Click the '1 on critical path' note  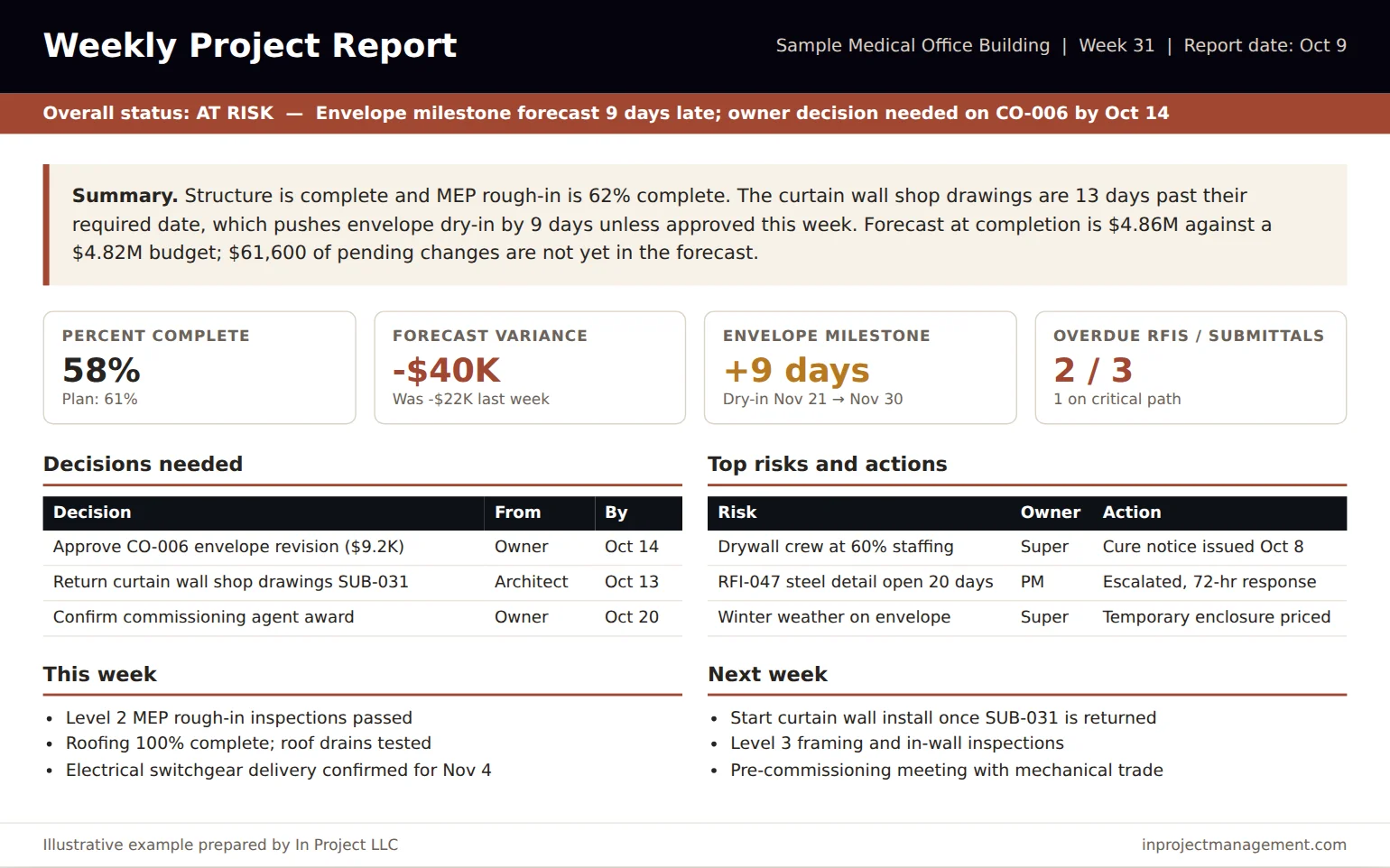[x=1117, y=399]
